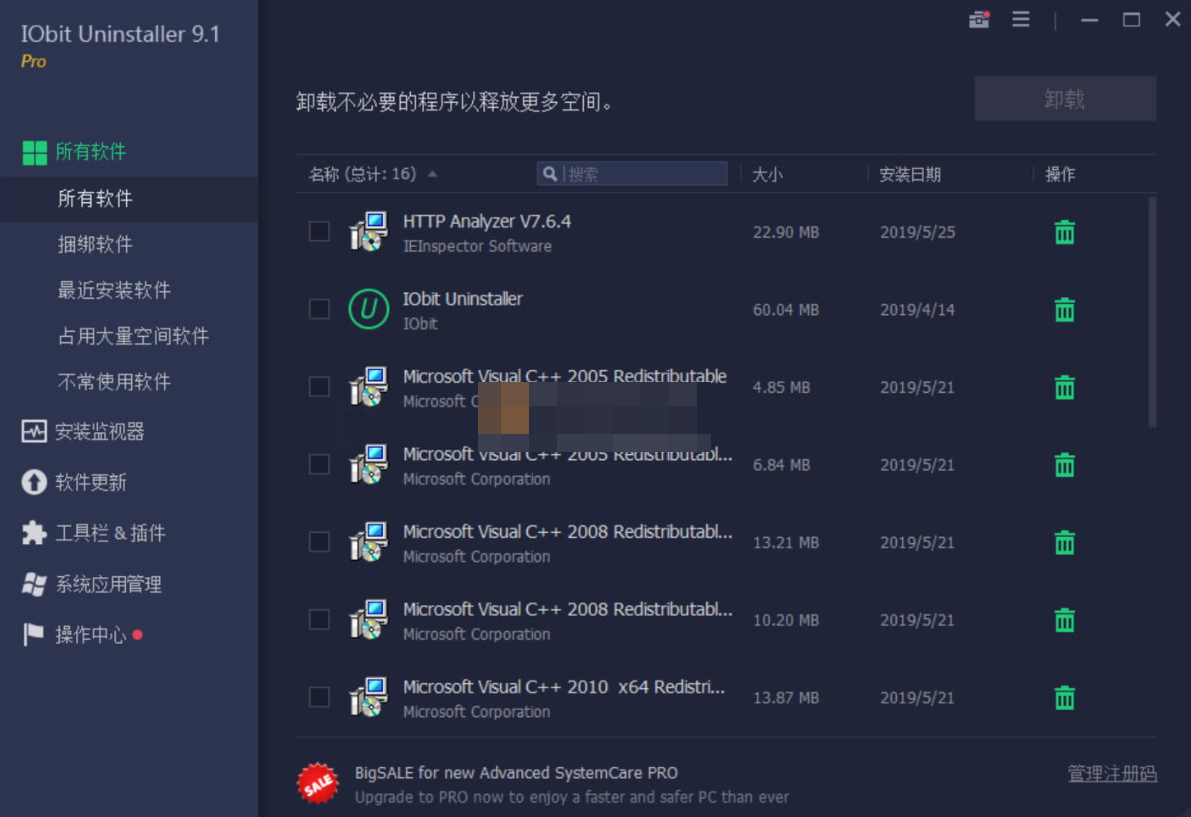Uninstall HTTP Analyzer via its trash icon
Viewport: 1191px width, 817px height.
(x=1063, y=231)
